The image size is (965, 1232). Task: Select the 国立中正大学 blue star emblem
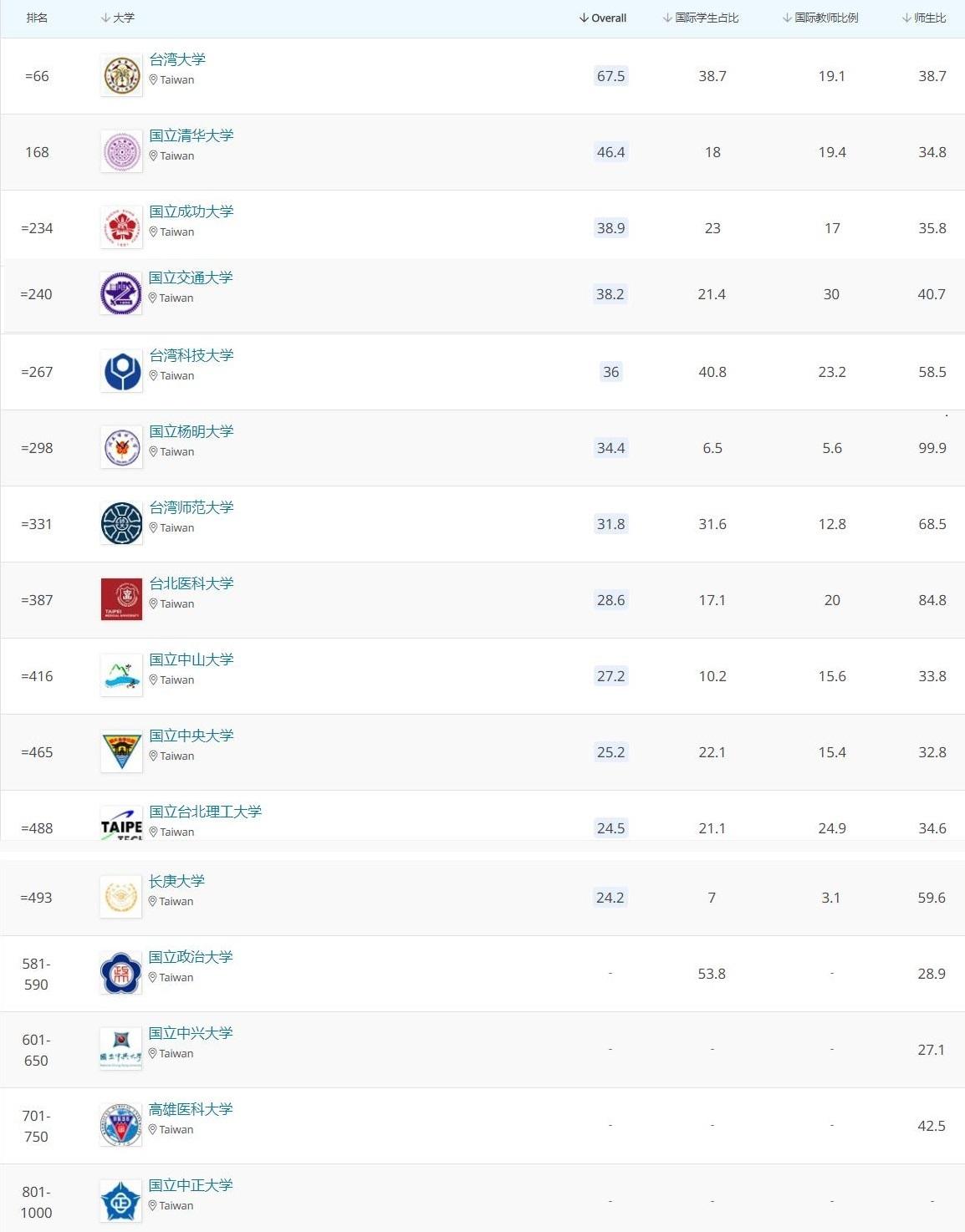[x=120, y=1201]
